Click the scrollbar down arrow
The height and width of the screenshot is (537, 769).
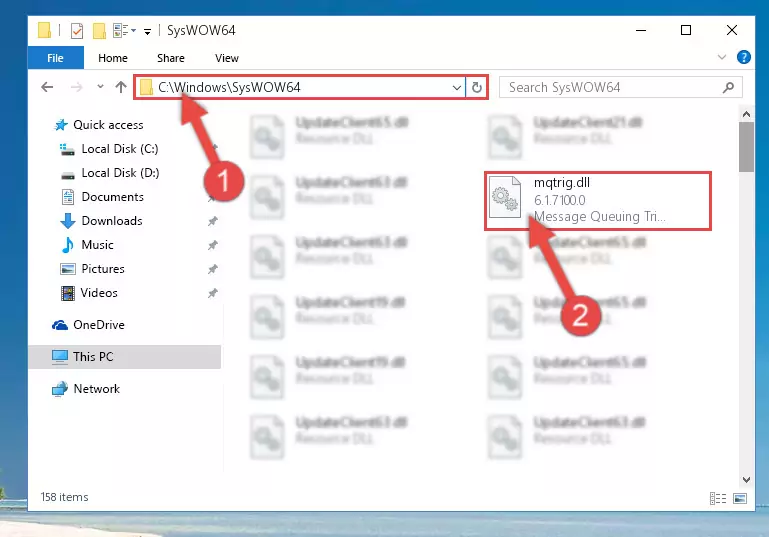point(746,480)
